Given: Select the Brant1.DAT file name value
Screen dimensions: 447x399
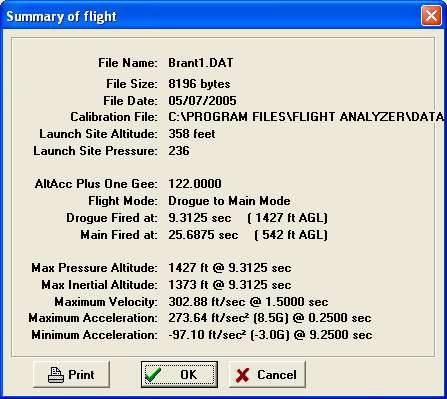Looking at the screenshot, I should [201, 63].
